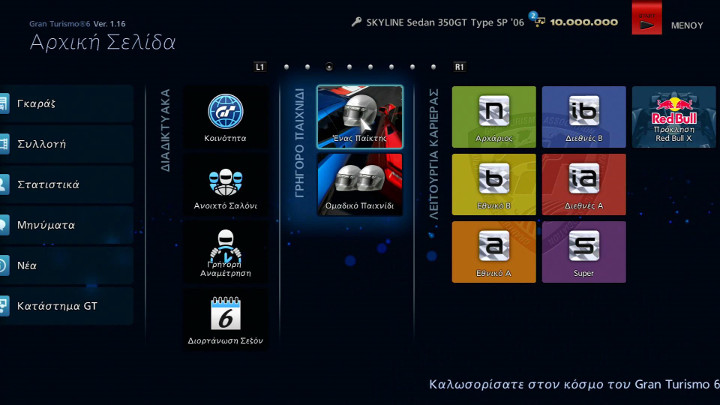This screenshot has width=720, height=405.
Task: Open the Διοργάνωση Σεζόν calendar tile
Action: pyautogui.click(x=226, y=320)
